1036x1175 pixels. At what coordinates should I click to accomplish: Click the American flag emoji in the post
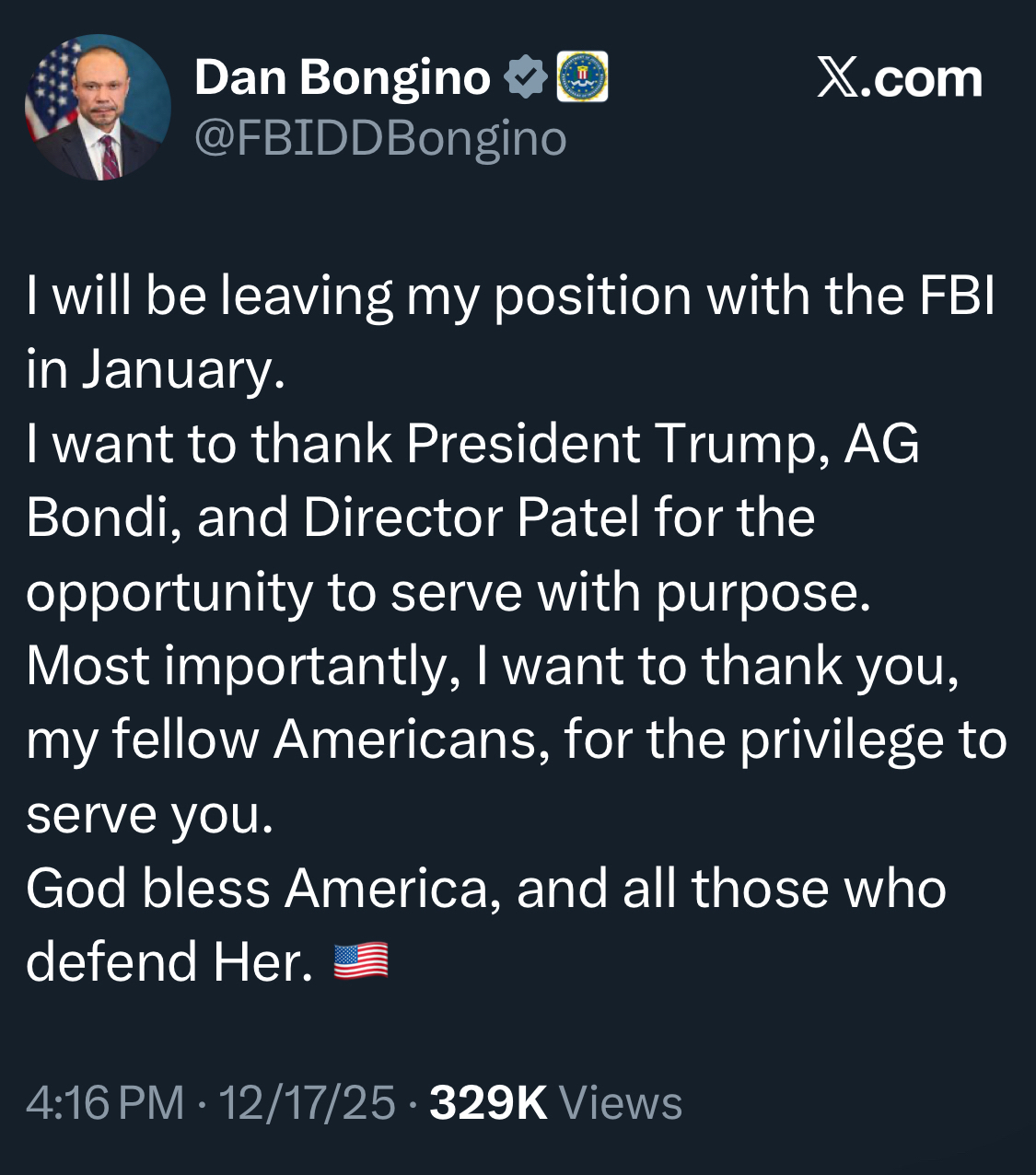360,961
